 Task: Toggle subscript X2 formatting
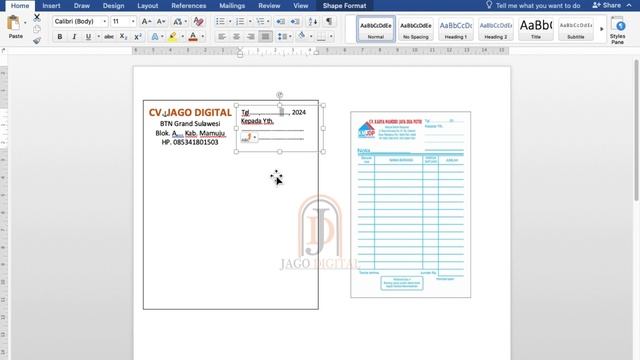(x=123, y=37)
